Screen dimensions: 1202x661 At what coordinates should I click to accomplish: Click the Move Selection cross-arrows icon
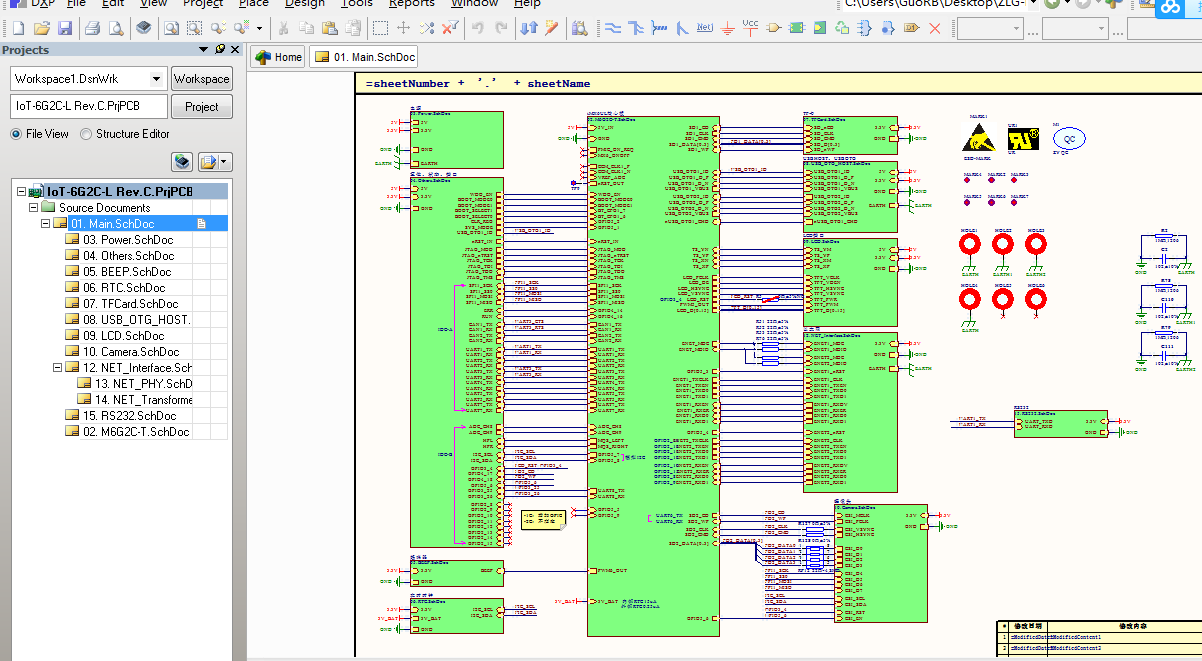(403, 28)
